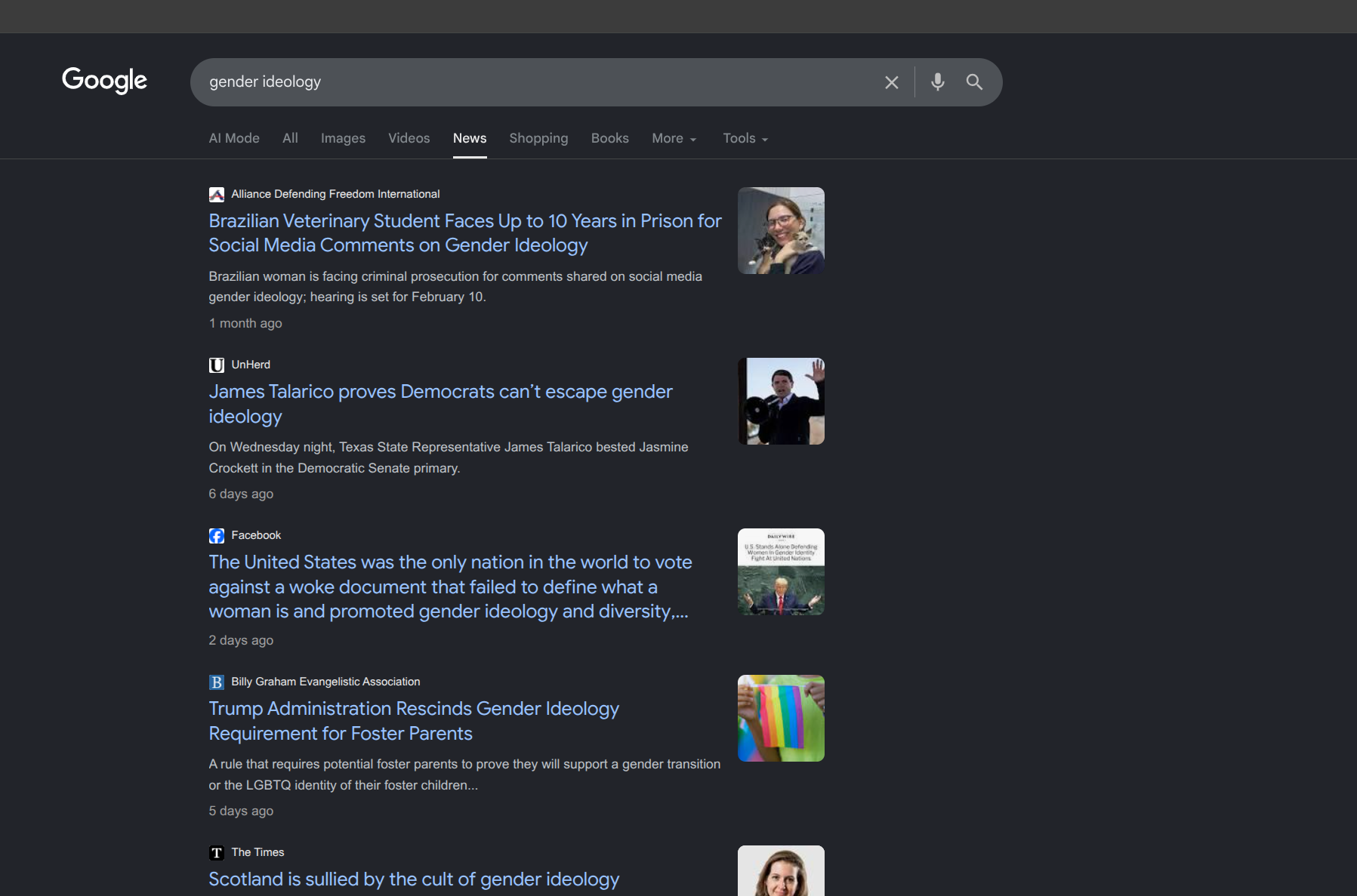Click thumbnail of woman holding kittens
The image size is (1357, 896).
pyautogui.click(x=781, y=230)
